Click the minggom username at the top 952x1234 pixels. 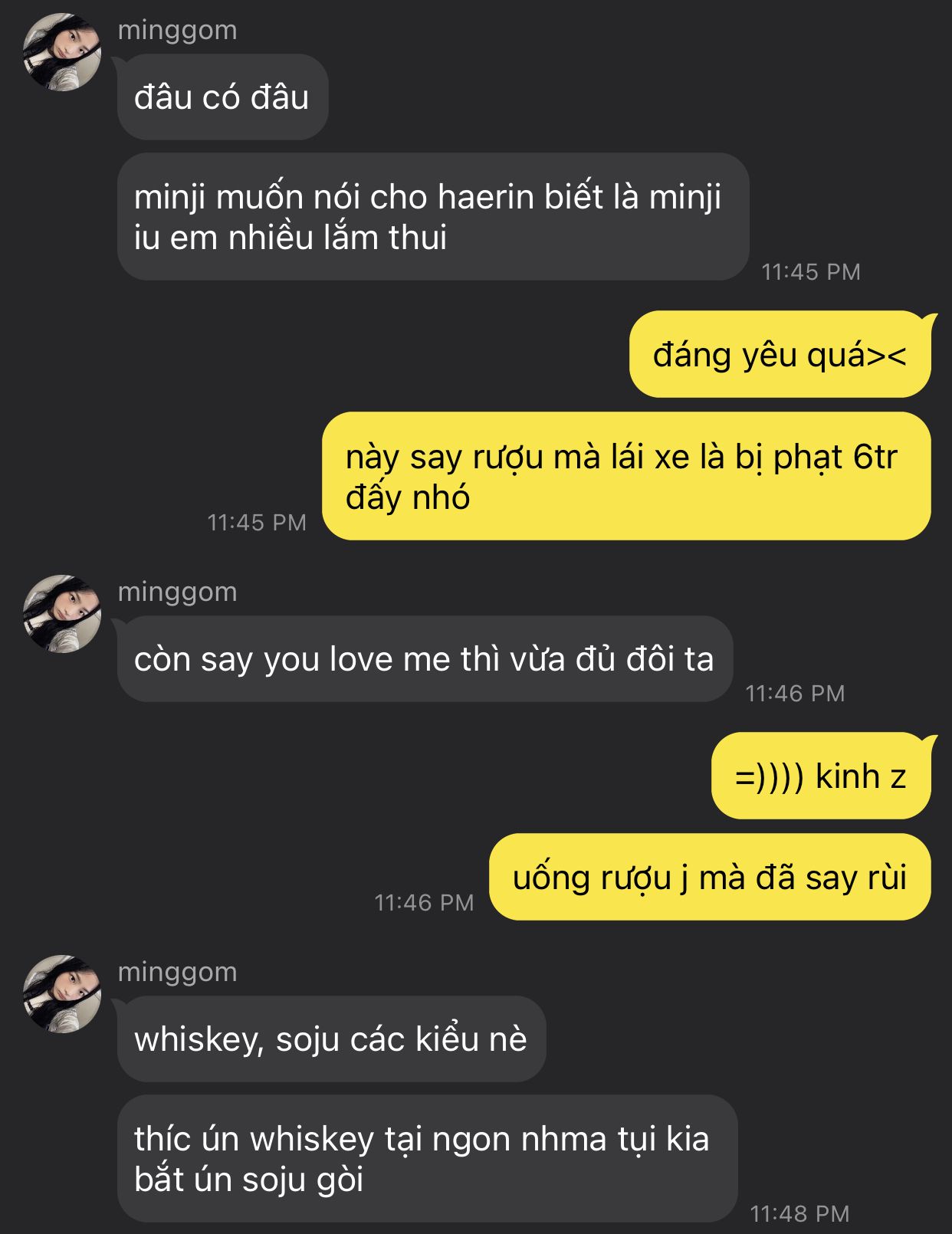[178, 31]
